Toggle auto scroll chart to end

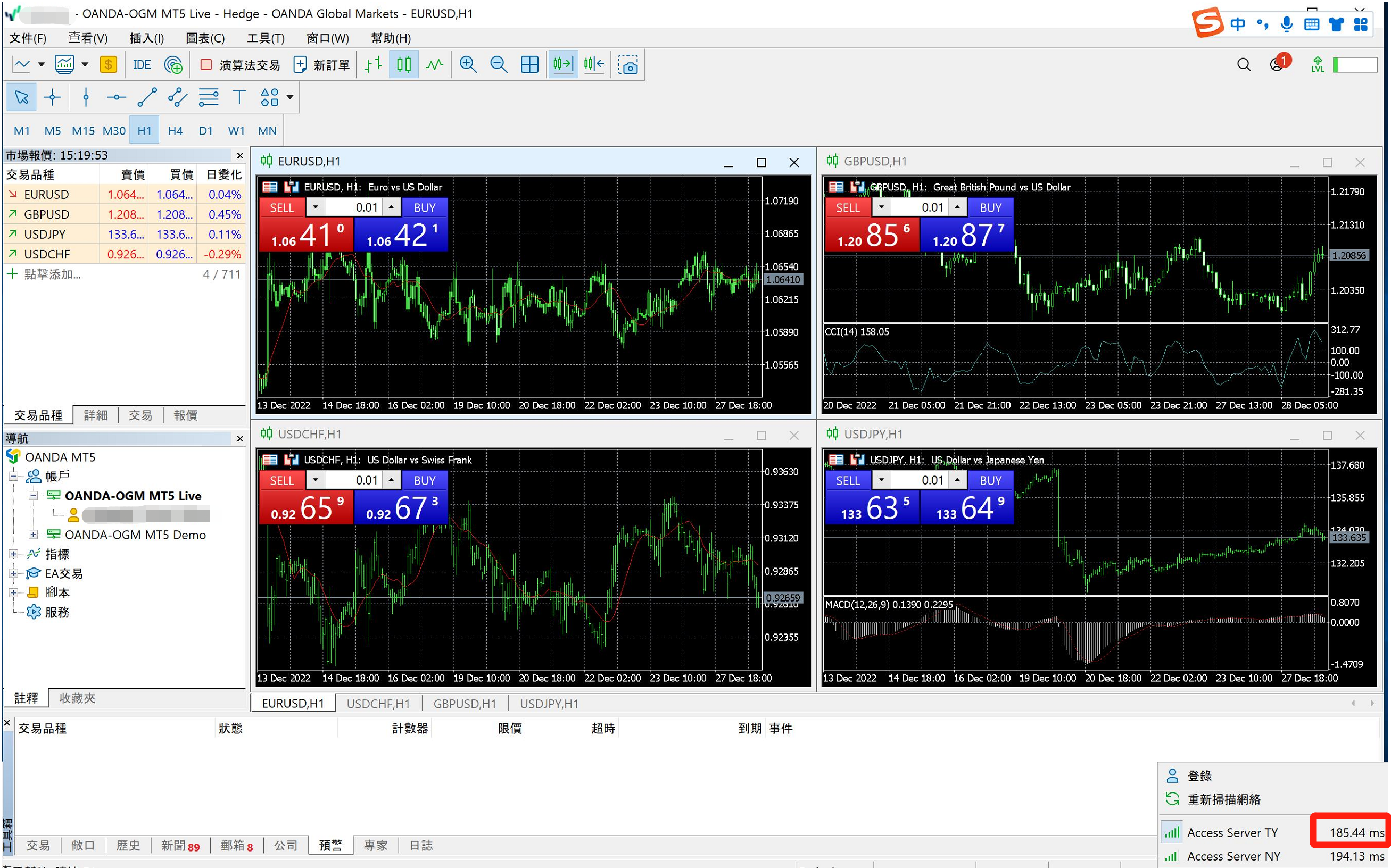(x=563, y=64)
